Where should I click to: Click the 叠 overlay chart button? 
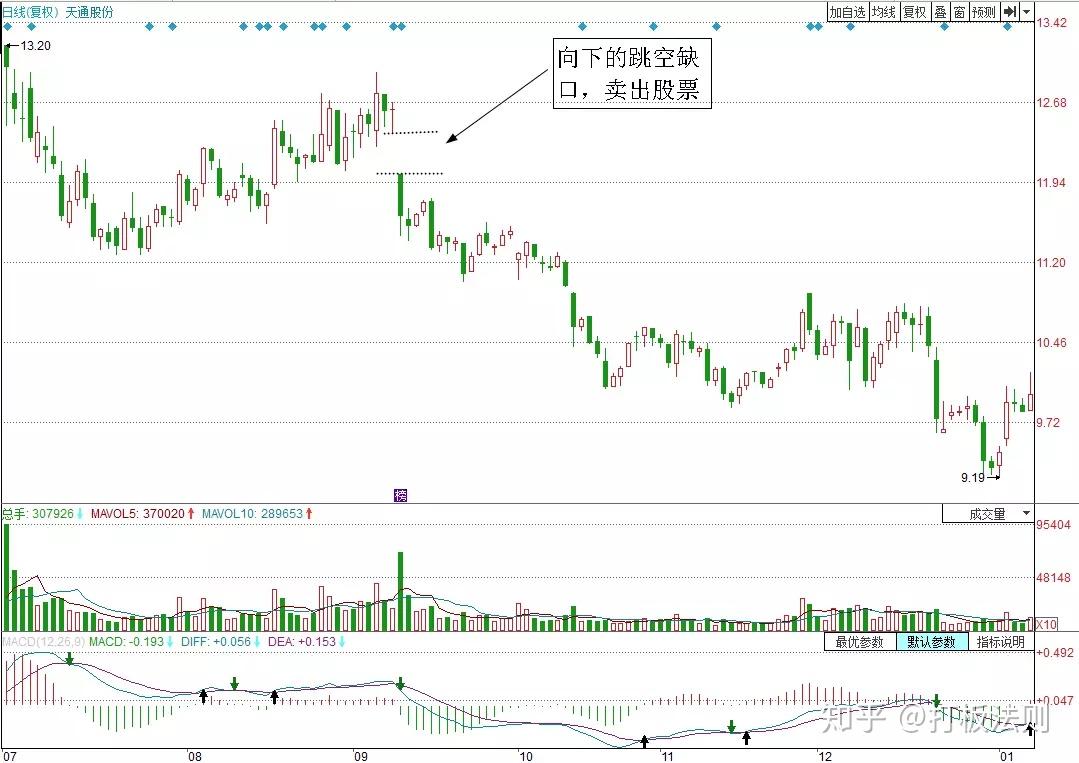pyautogui.click(x=940, y=12)
